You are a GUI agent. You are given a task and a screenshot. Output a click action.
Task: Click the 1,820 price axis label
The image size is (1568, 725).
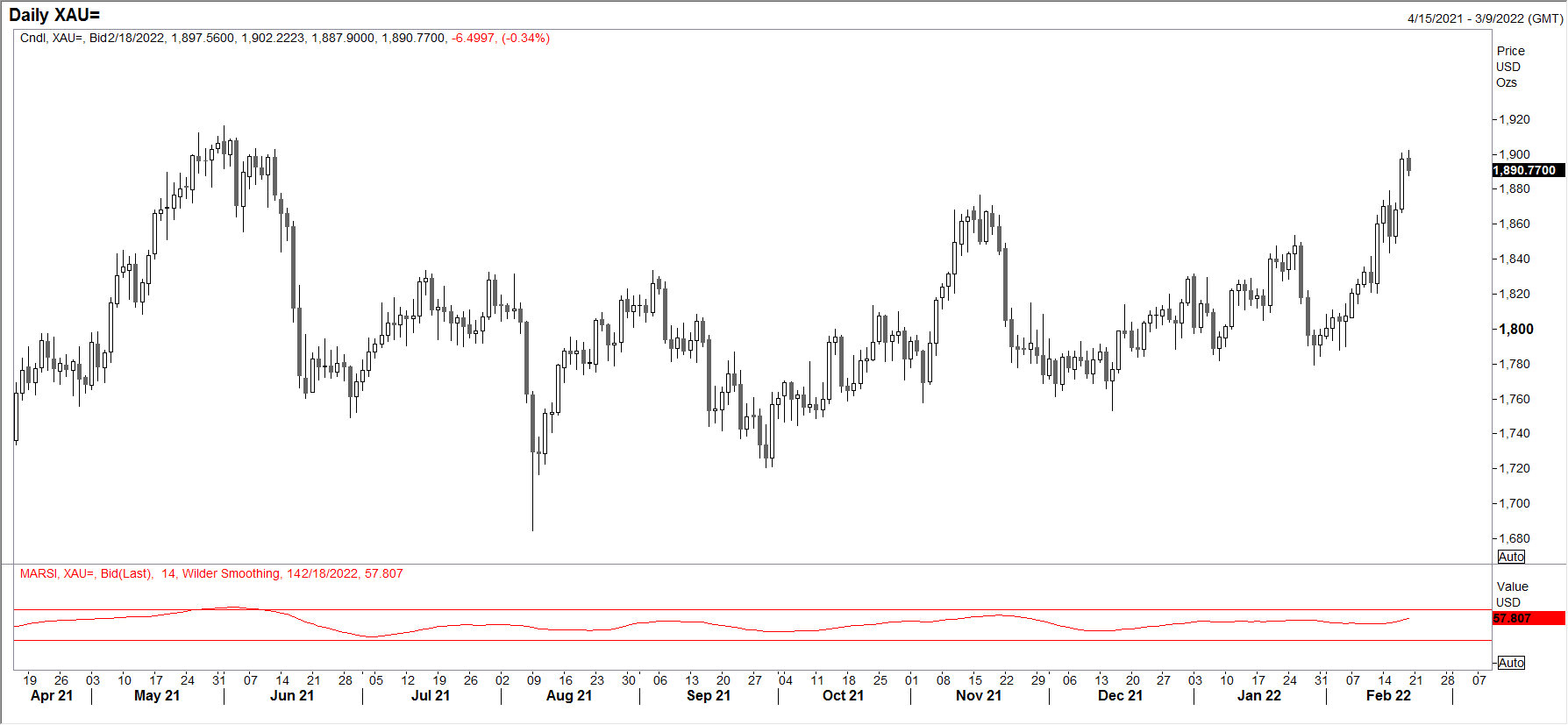(x=1515, y=294)
